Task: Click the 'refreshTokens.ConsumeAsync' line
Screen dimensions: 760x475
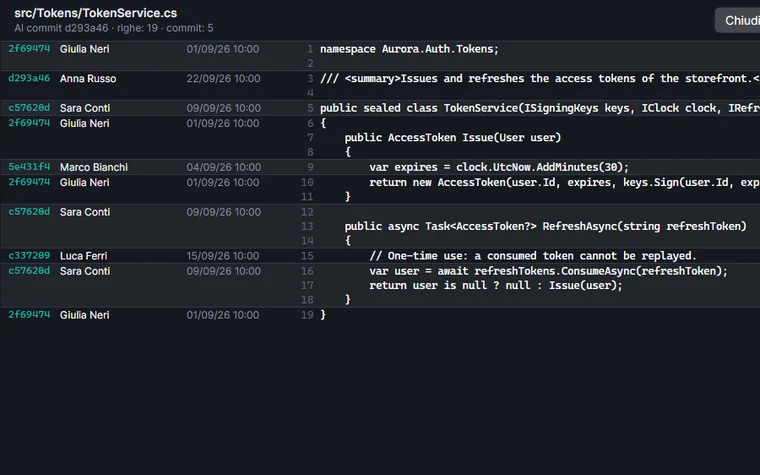Action: coord(548,271)
